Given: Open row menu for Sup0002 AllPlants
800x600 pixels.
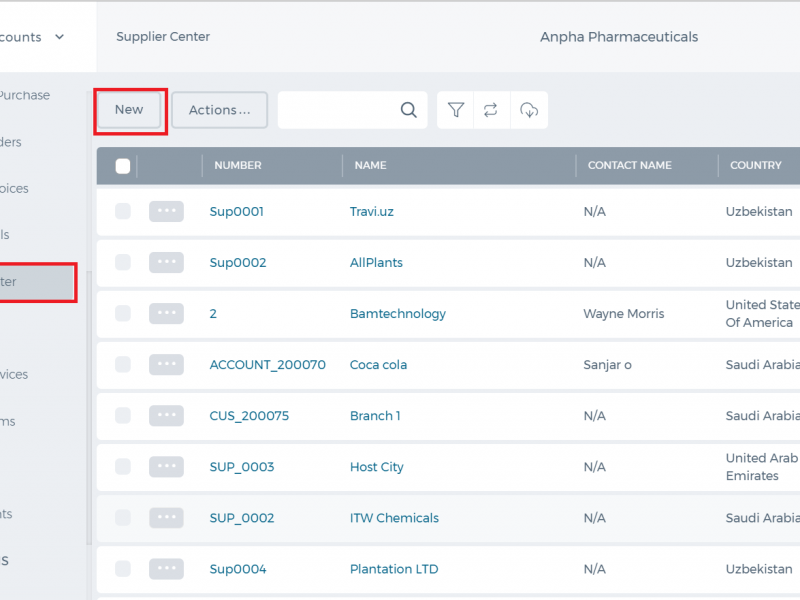Looking at the screenshot, I should (x=166, y=262).
